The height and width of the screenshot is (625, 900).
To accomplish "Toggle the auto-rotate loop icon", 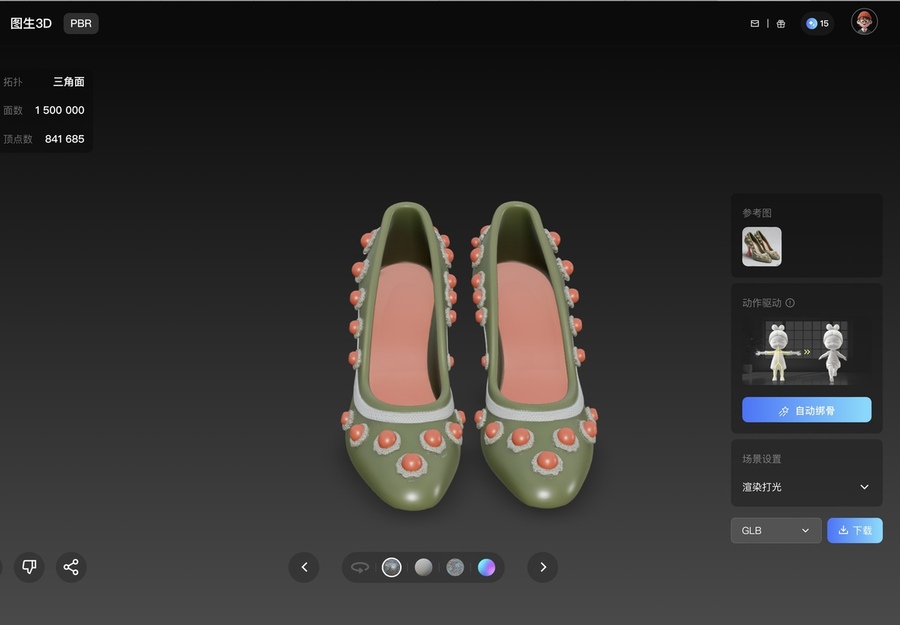I will pos(360,567).
